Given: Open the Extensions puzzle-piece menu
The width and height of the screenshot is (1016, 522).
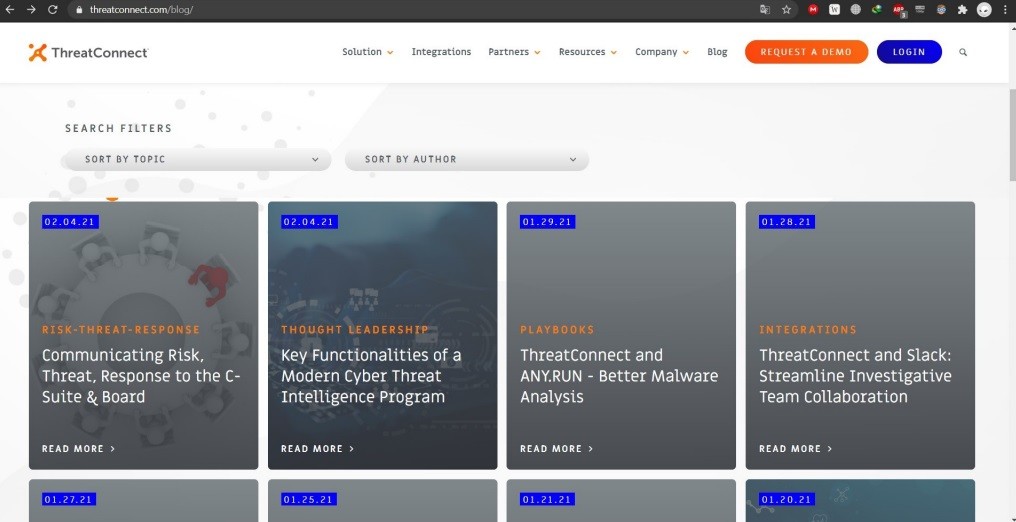Looking at the screenshot, I should pos(962,9).
